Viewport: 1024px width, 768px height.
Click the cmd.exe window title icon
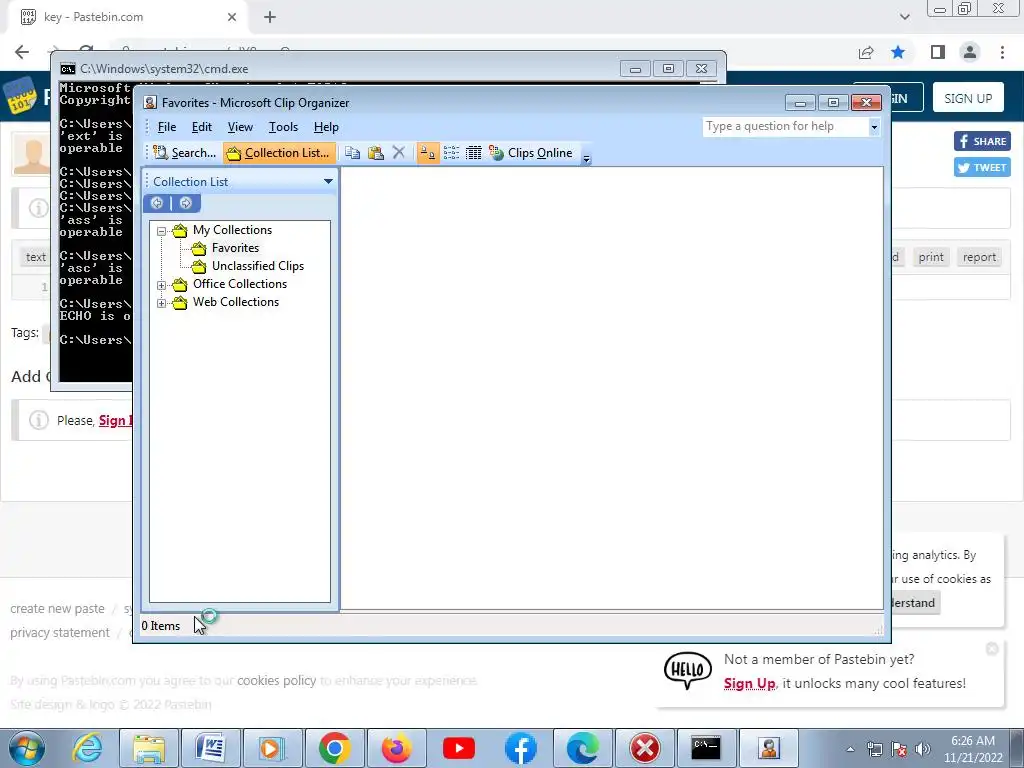pyautogui.click(x=67, y=69)
